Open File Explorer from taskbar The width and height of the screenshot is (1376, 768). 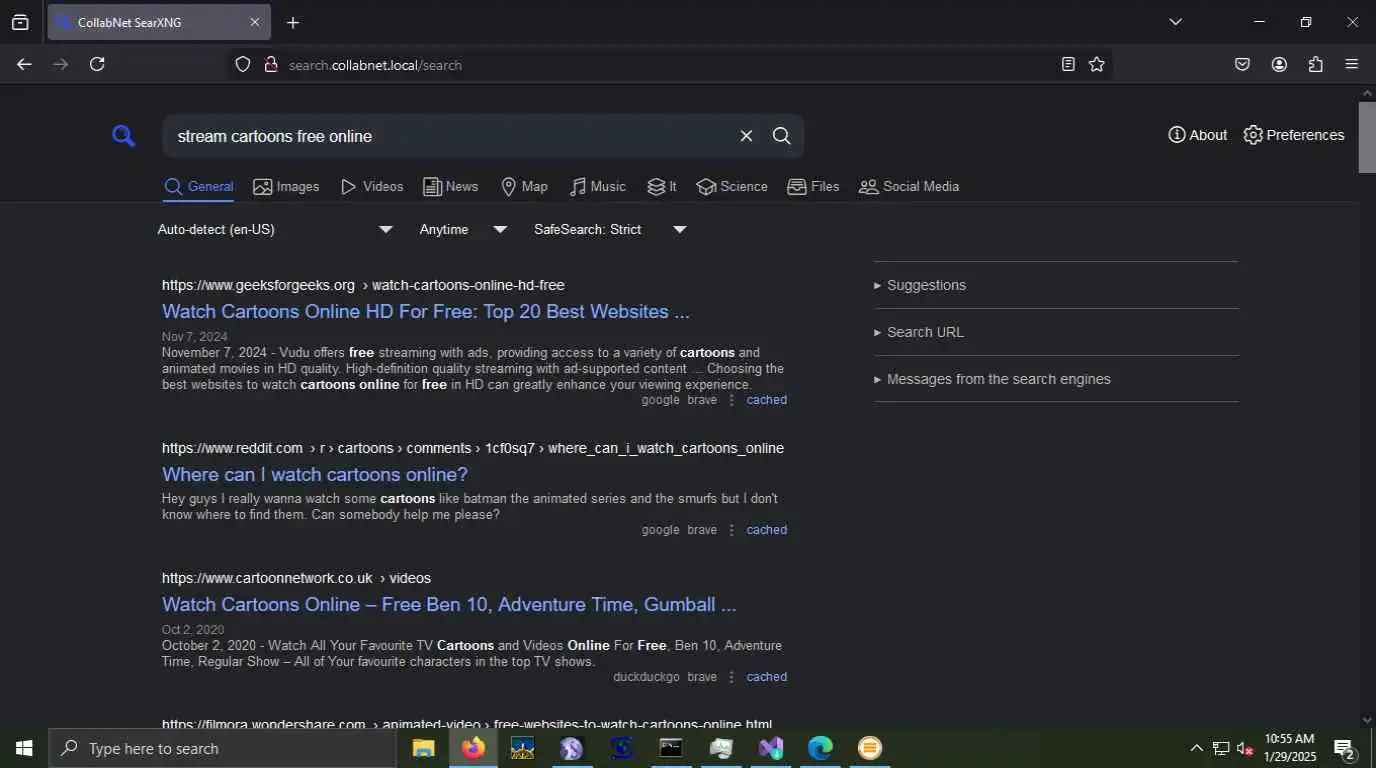[x=424, y=748]
